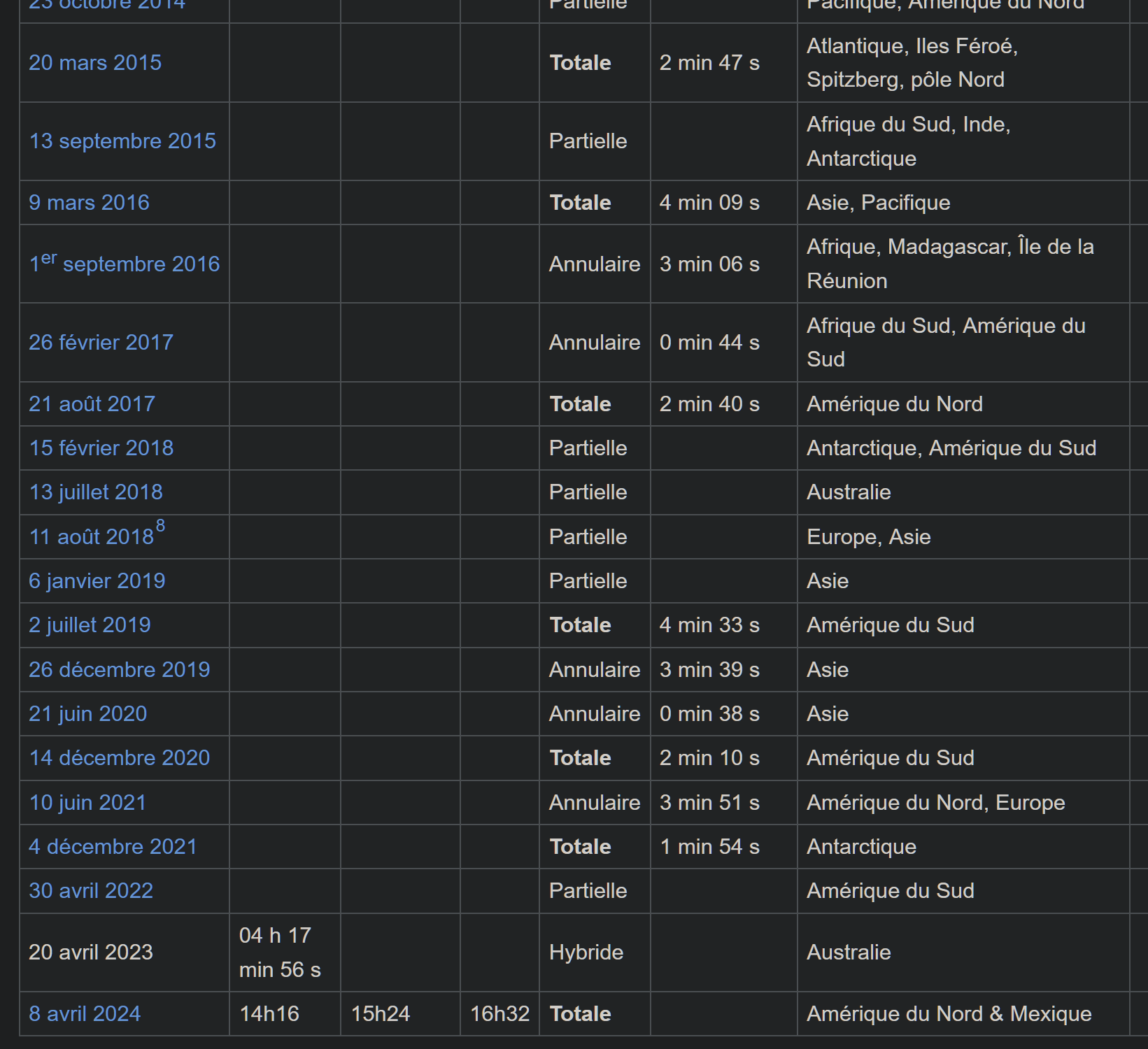Select the 13 juillet 2018 link
Screen dimensions: 1148x1049
[95, 492]
